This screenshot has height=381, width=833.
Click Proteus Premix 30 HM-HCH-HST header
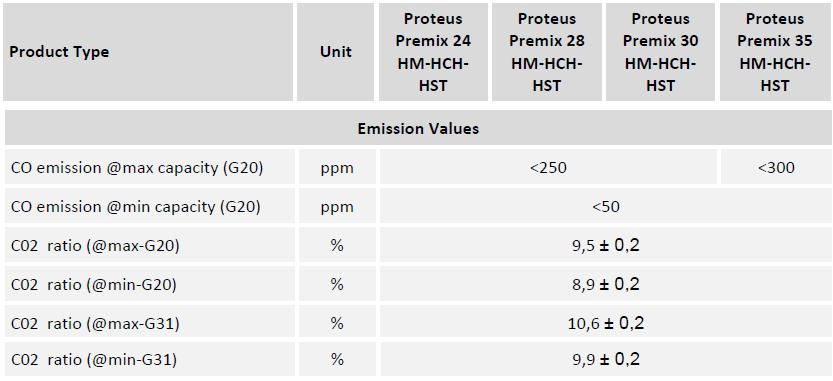pyautogui.click(x=660, y=52)
